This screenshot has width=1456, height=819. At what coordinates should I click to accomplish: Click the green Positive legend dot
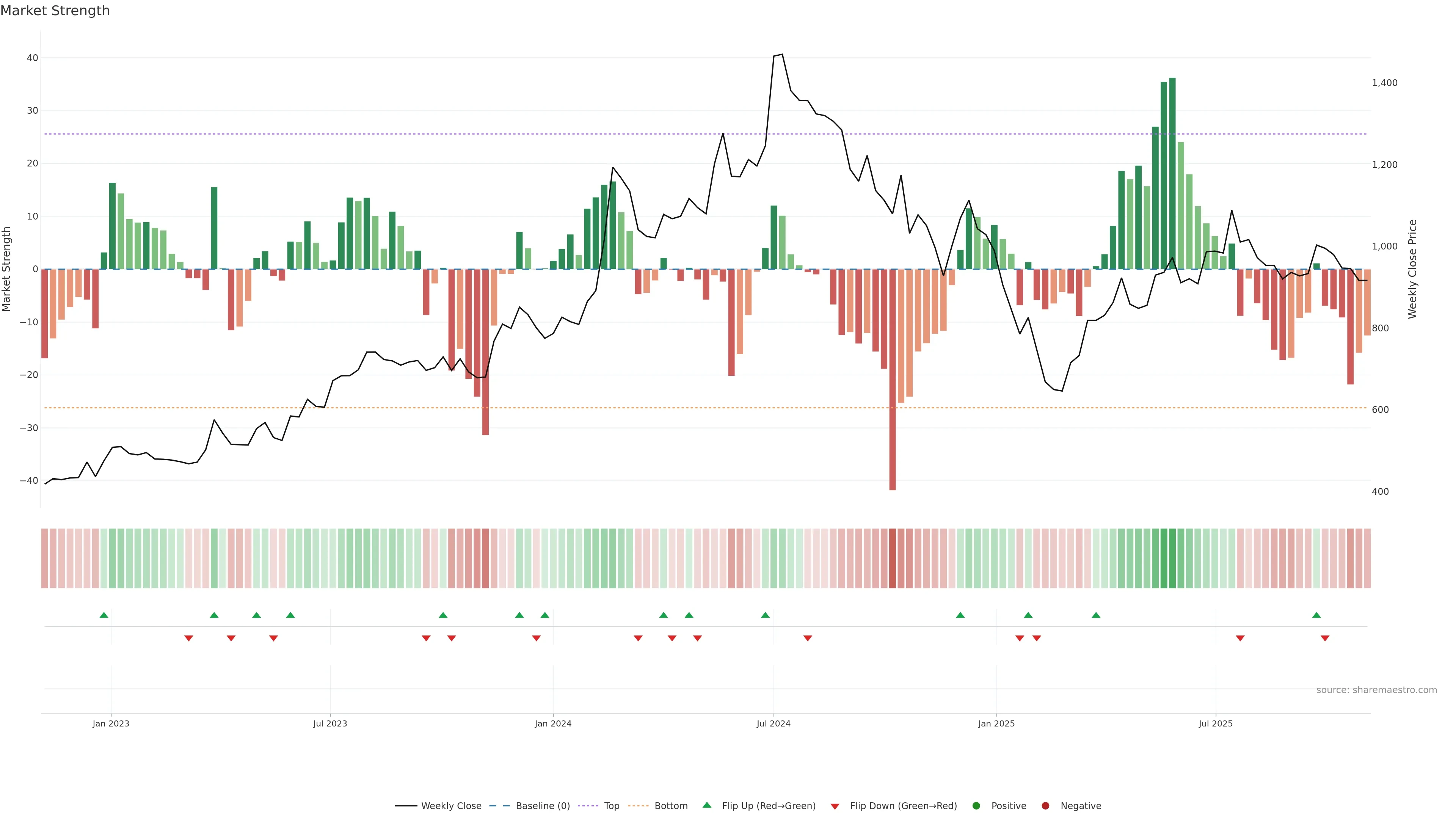976,806
